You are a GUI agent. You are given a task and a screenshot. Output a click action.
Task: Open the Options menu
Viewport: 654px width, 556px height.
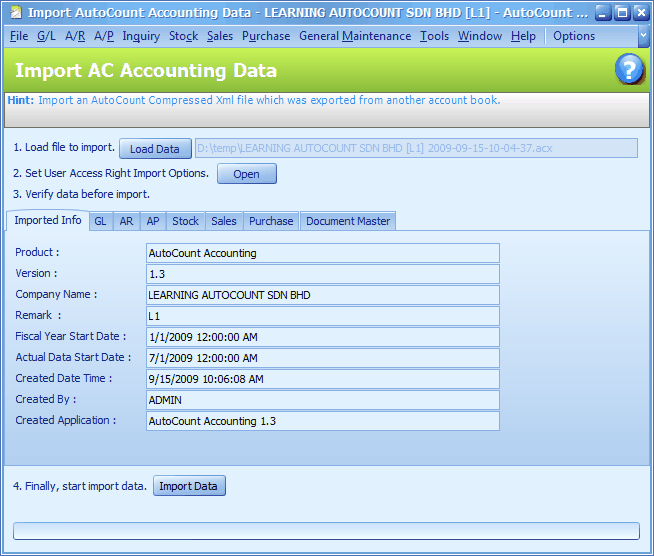click(574, 36)
